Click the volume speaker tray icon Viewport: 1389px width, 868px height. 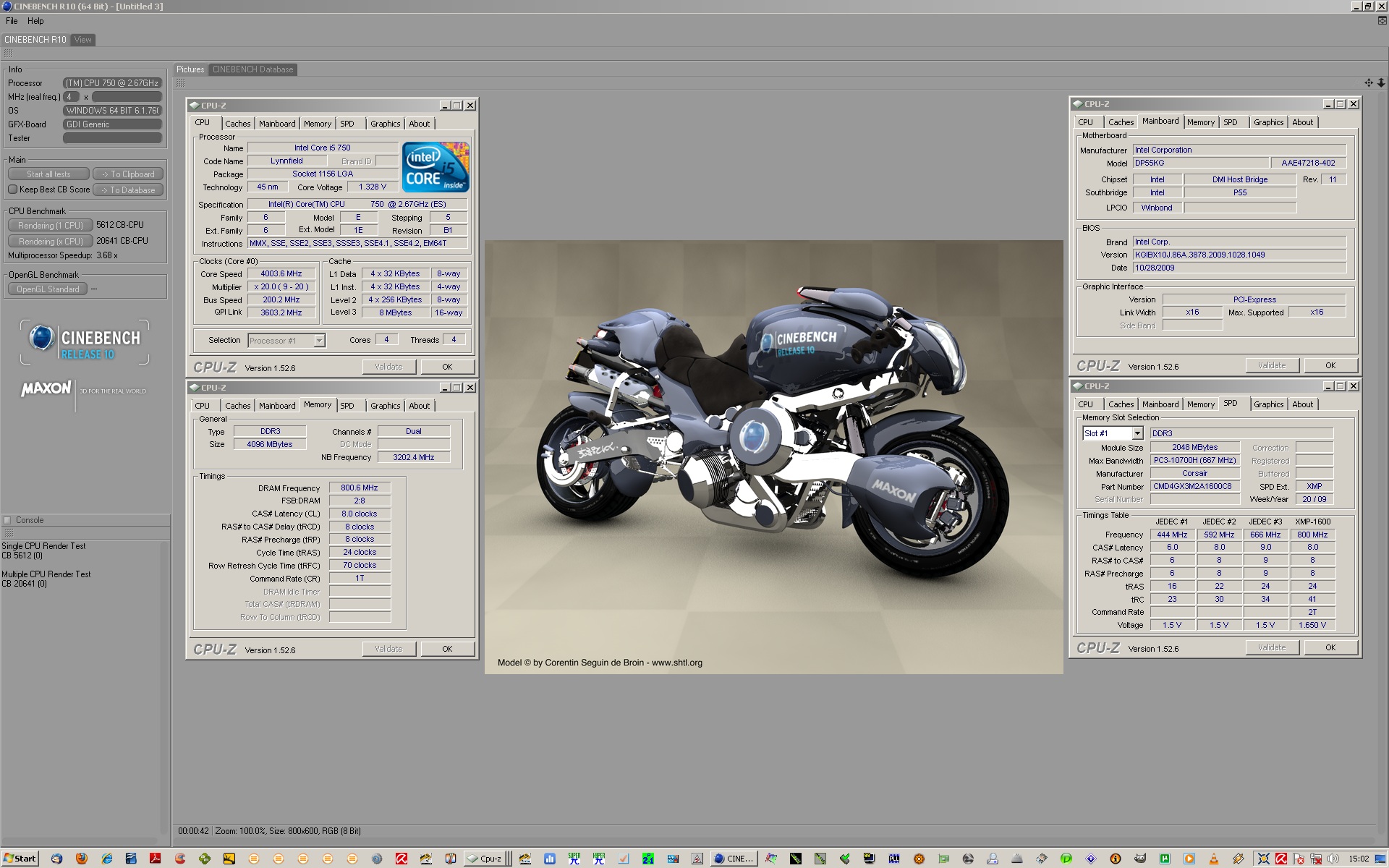(x=1333, y=859)
